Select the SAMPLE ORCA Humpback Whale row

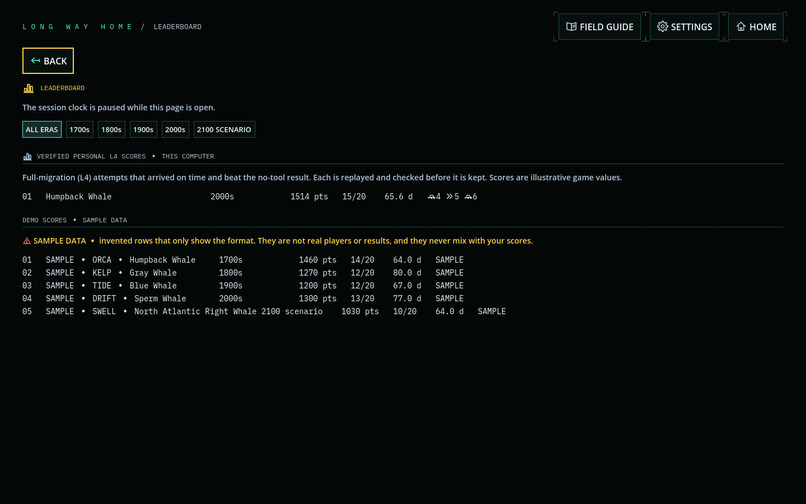pyautogui.click(x=243, y=260)
